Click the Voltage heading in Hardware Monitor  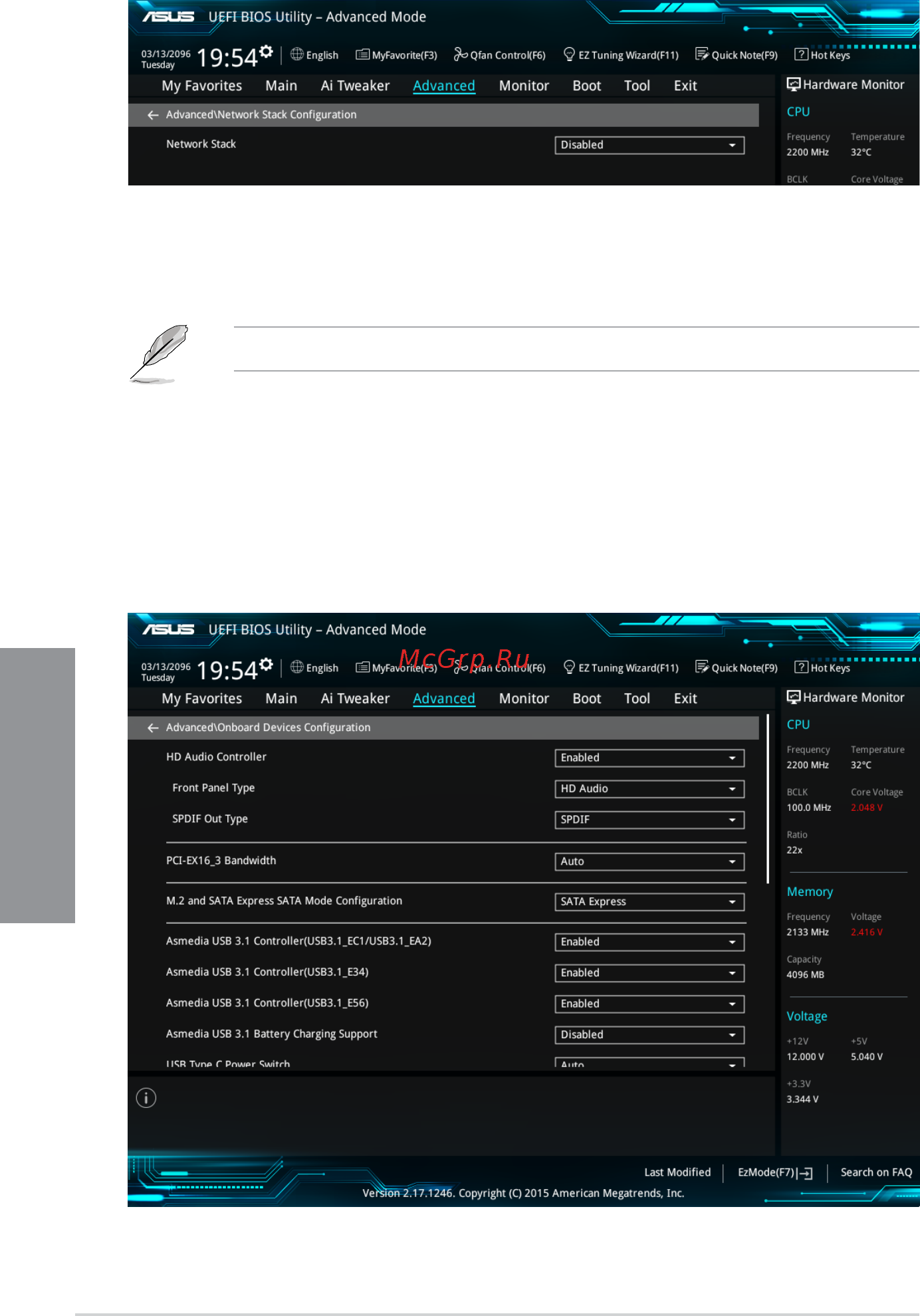click(x=807, y=1016)
